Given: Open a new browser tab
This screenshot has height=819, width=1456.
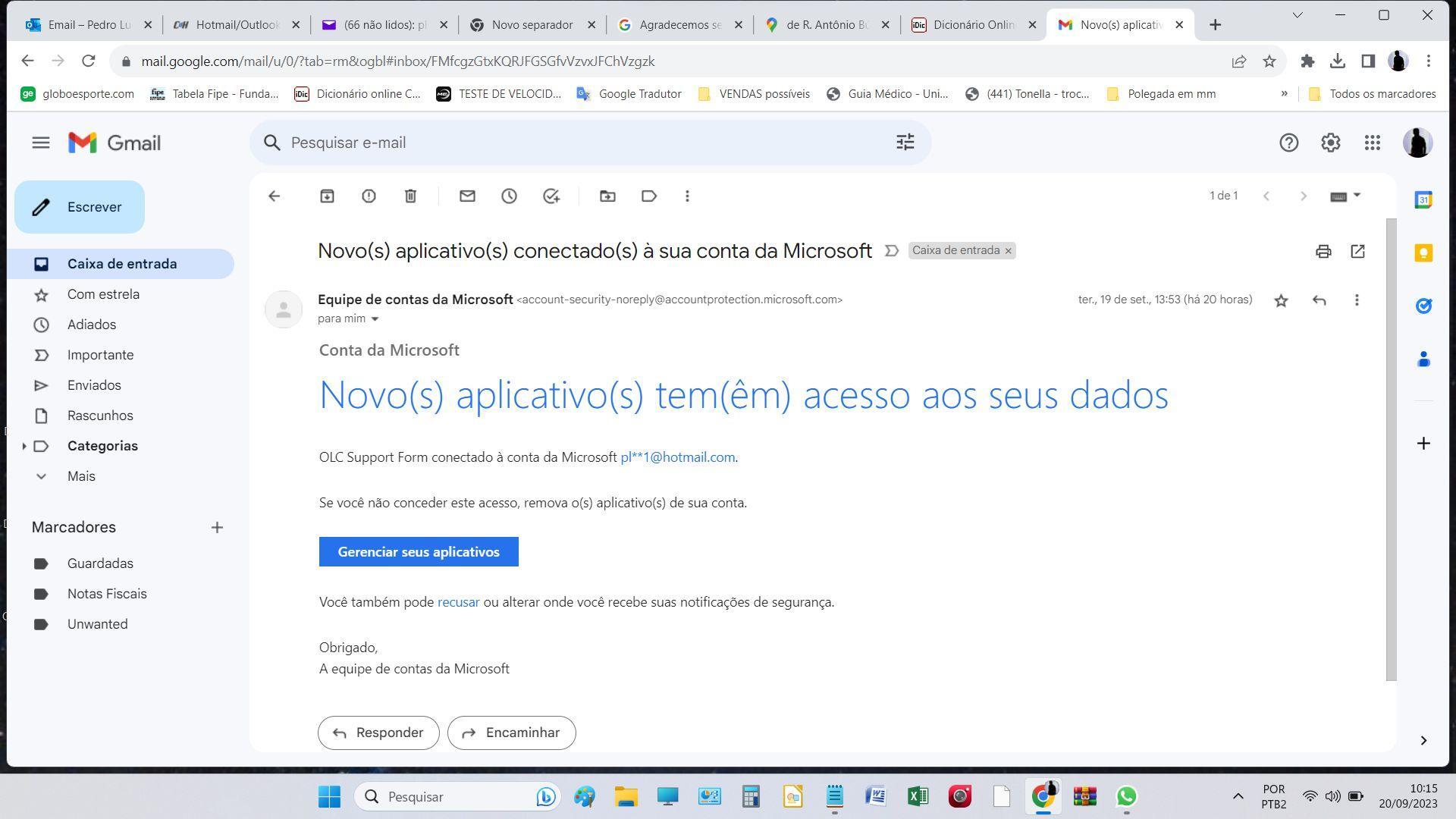Looking at the screenshot, I should coord(1215,25).
